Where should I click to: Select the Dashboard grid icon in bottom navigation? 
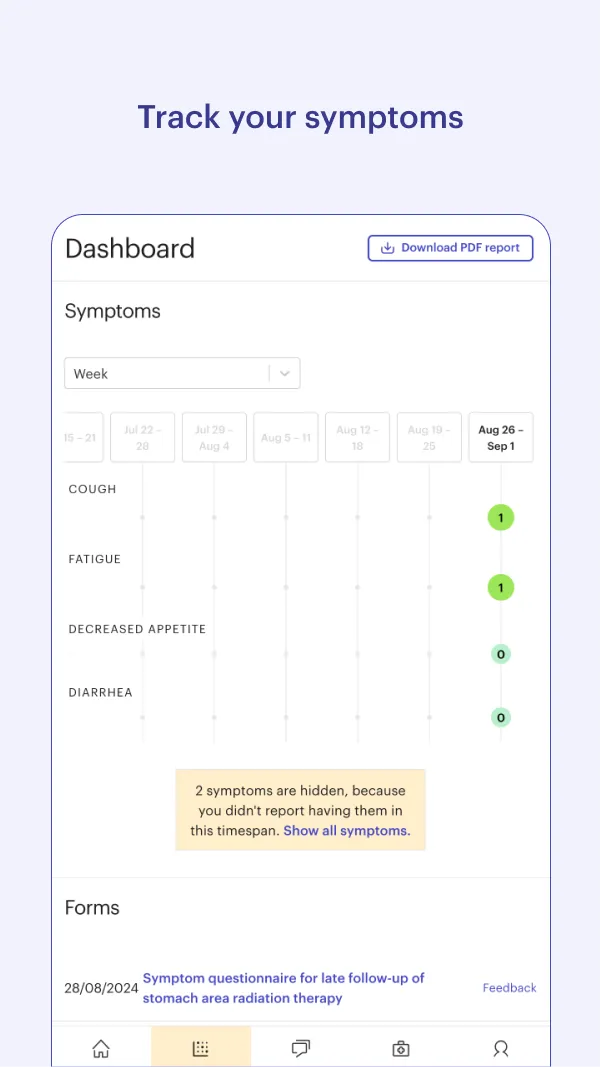200,1048
